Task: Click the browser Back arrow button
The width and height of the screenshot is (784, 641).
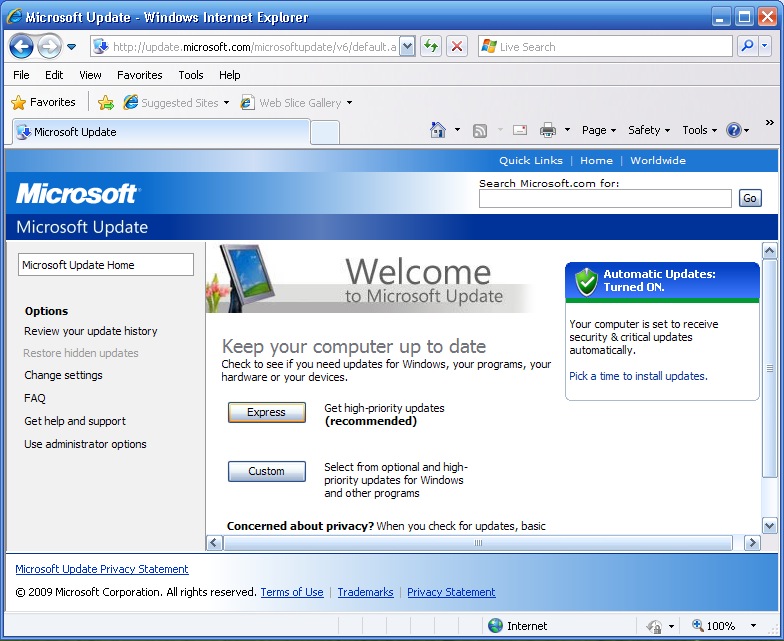Action: click(21, 47)
